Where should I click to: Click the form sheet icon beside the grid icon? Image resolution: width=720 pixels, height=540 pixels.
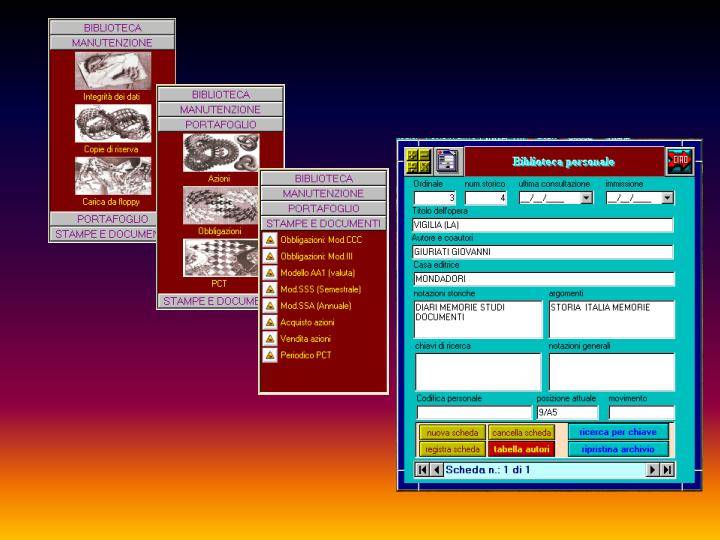pos(447,161)
